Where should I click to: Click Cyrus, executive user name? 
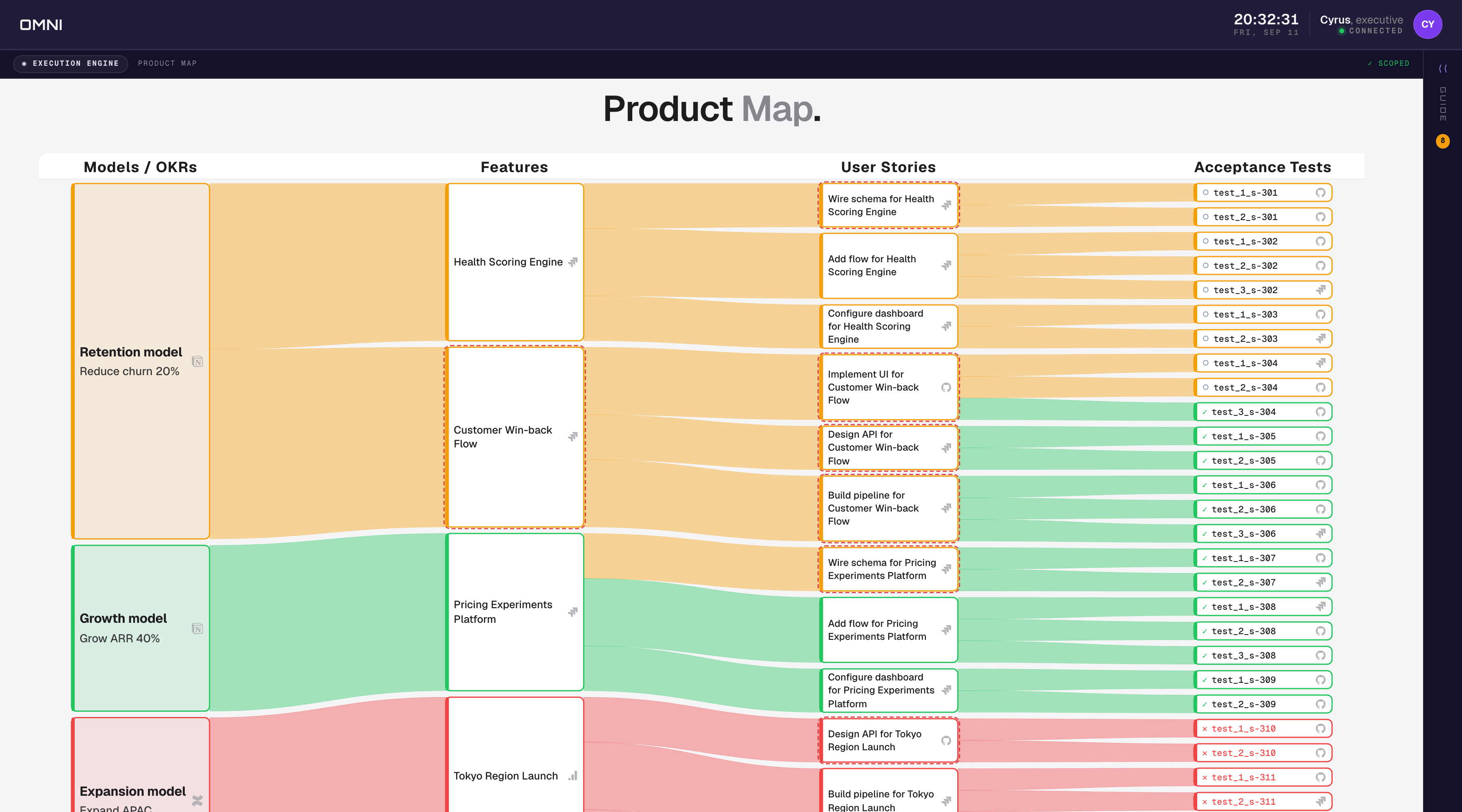point(1361,20)
